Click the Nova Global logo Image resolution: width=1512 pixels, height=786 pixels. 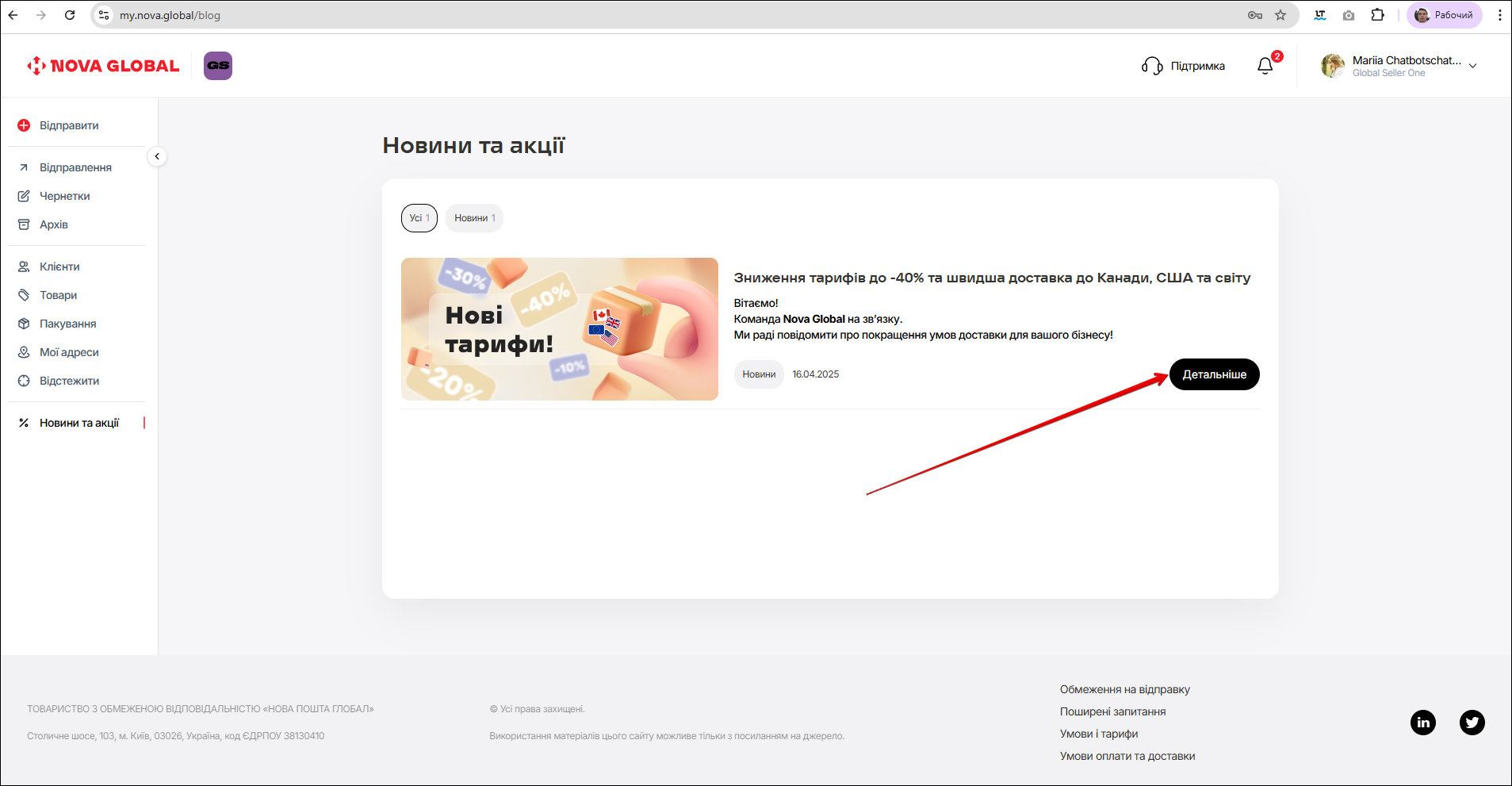[x=103, y=66]
